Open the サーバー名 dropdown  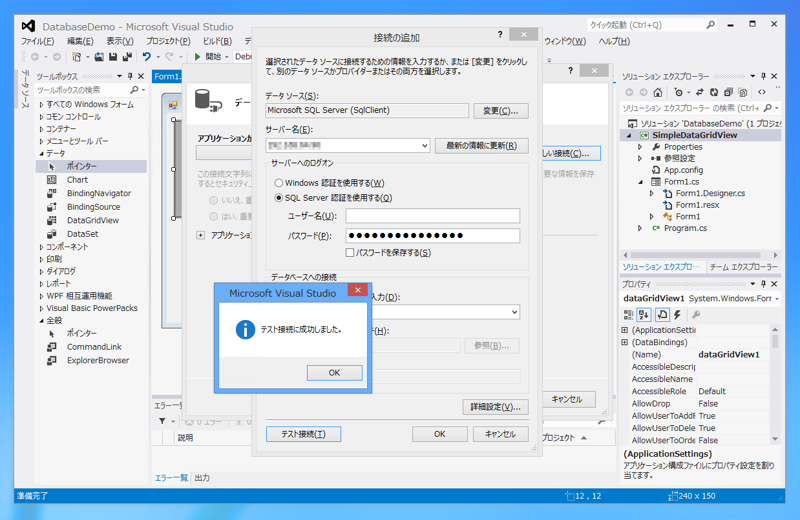tap(424, 145)
